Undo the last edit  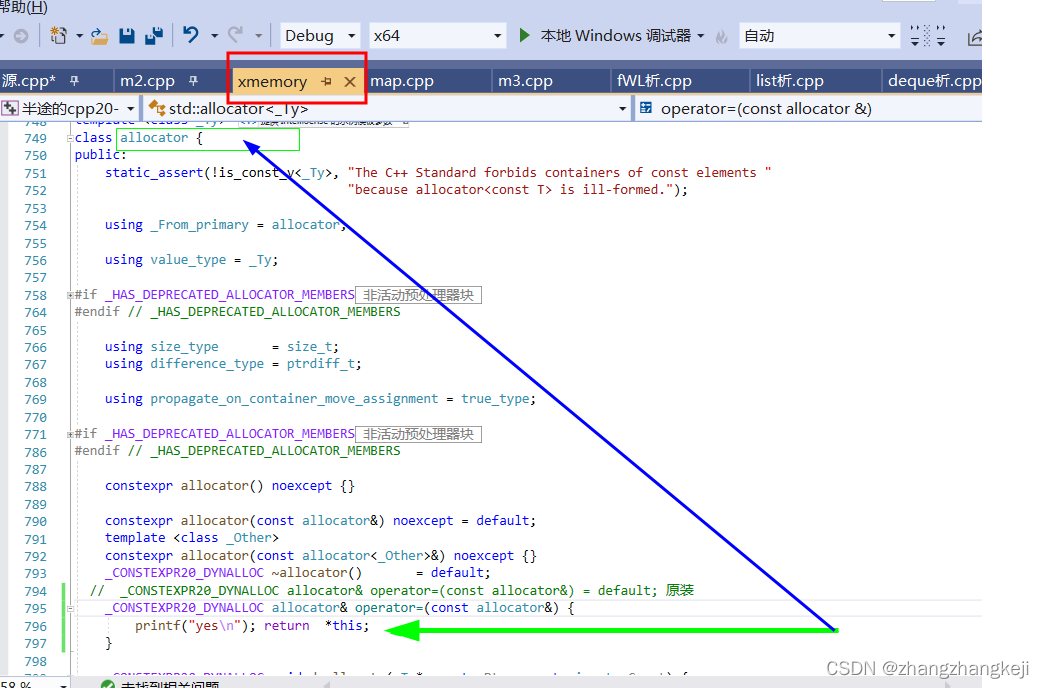(x=191, y=35)
